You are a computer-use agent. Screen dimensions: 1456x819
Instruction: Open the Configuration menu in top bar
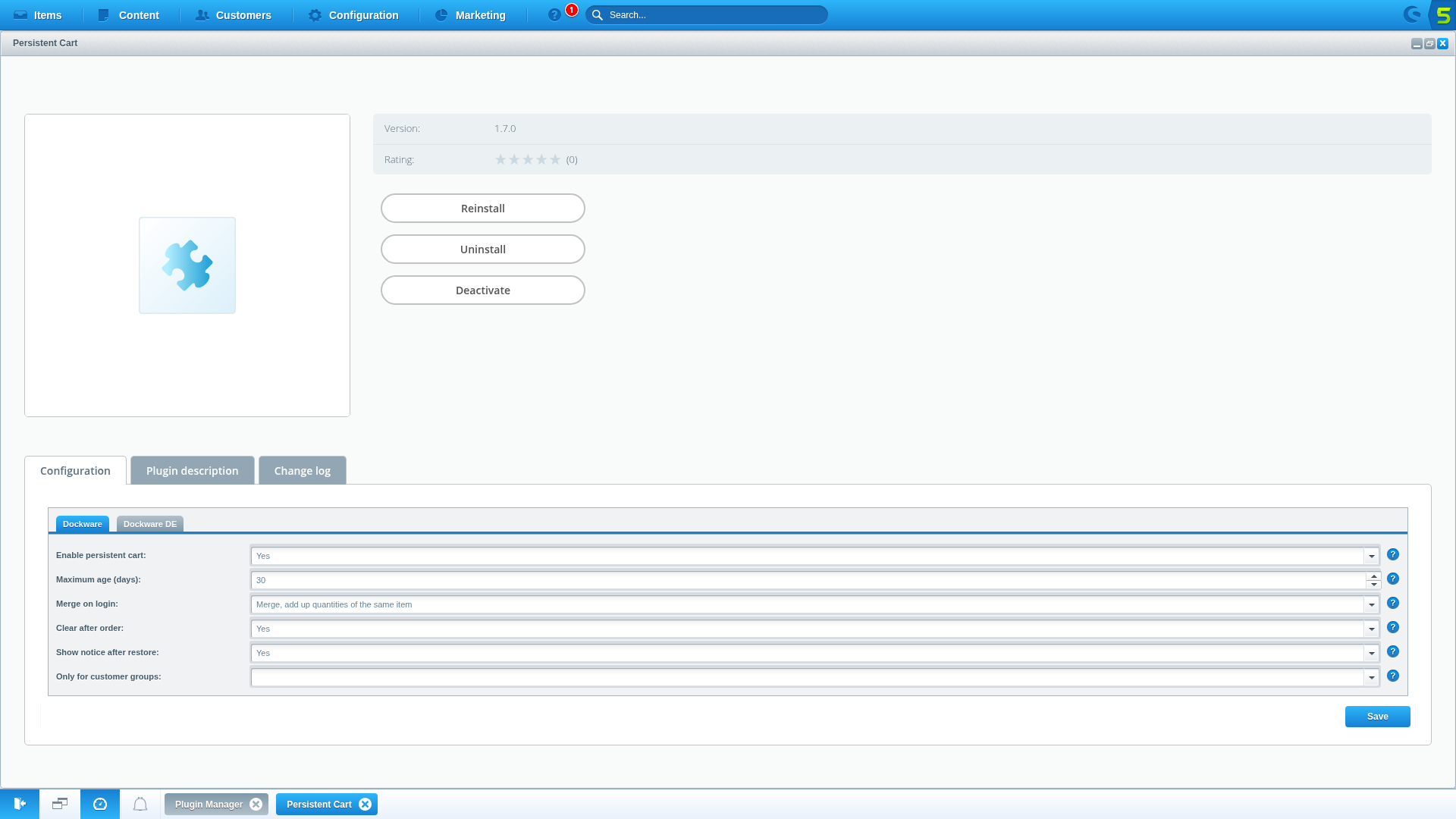(353, 15)
